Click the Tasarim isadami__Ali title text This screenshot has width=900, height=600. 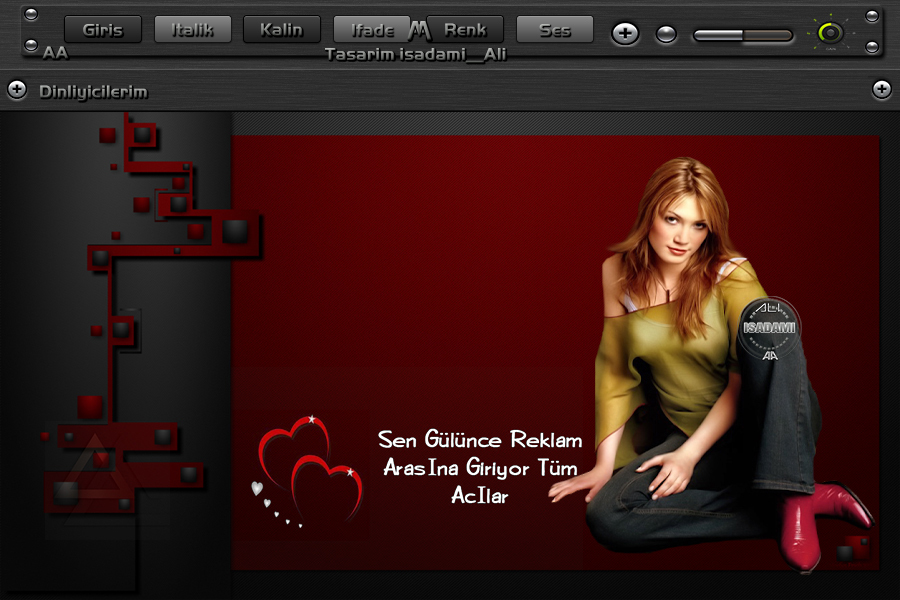tap(415, 54)
